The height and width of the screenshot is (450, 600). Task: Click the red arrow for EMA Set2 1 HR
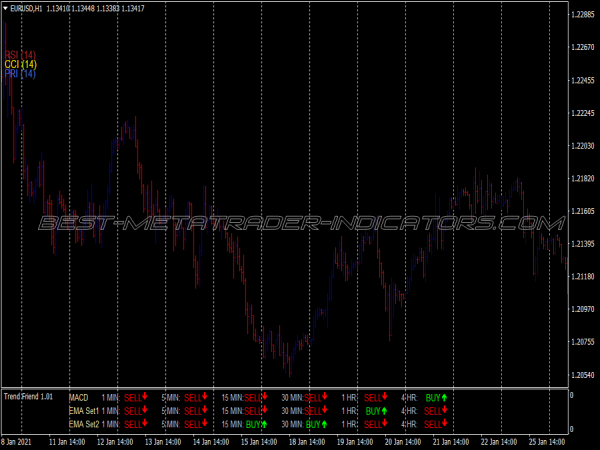click(385, 423)
